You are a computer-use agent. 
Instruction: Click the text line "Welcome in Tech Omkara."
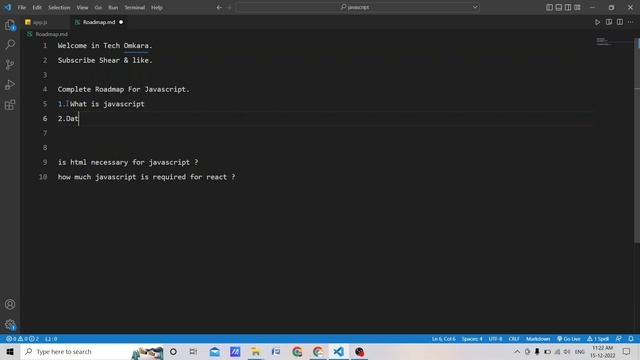click(105, 46)
